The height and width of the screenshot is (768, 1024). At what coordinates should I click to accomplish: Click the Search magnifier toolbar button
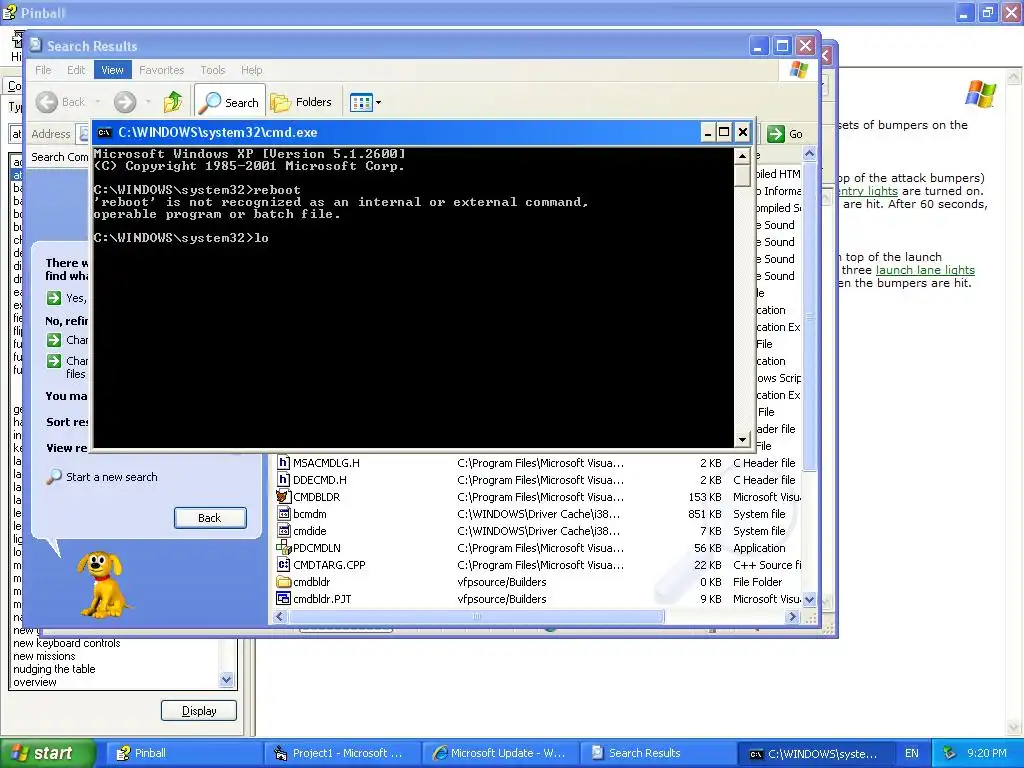[230, 103]
